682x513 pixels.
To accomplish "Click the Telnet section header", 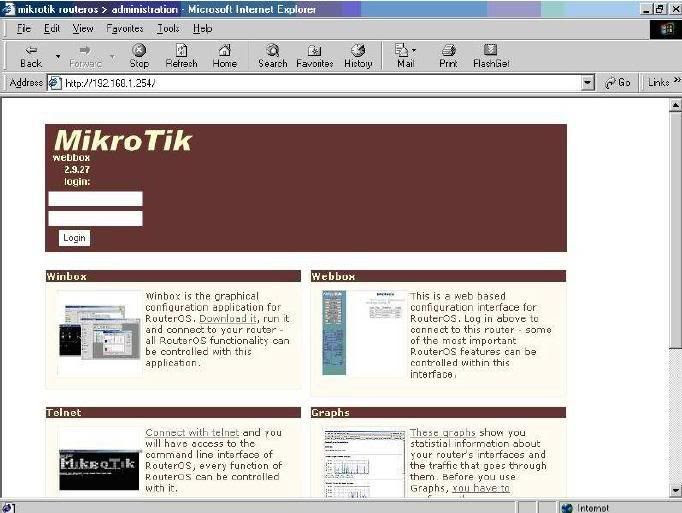I will pyautogui.click(x=173, y=412).
